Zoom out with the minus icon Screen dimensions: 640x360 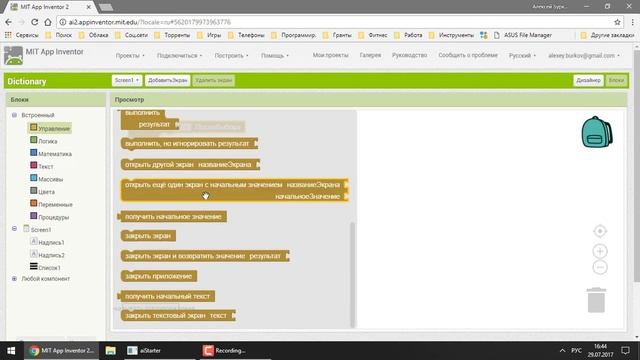(x=600, y=267)
